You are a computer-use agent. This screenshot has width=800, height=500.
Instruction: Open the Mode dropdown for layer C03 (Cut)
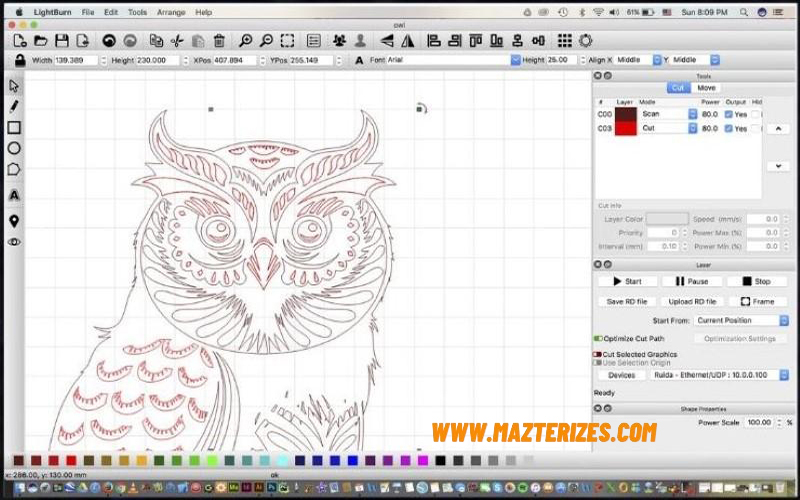point(668,129)
